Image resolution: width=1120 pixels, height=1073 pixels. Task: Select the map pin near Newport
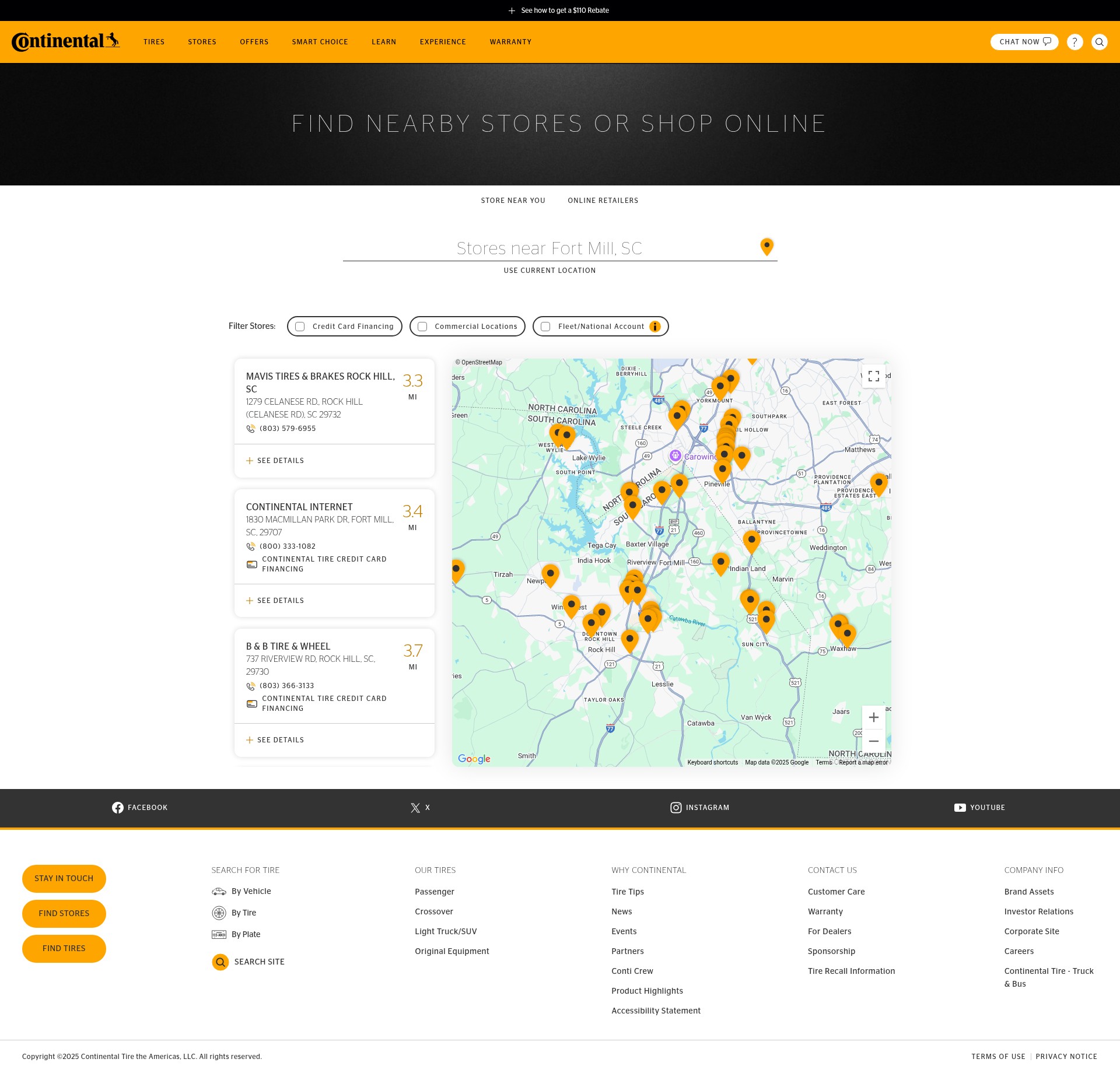(550, 576)
